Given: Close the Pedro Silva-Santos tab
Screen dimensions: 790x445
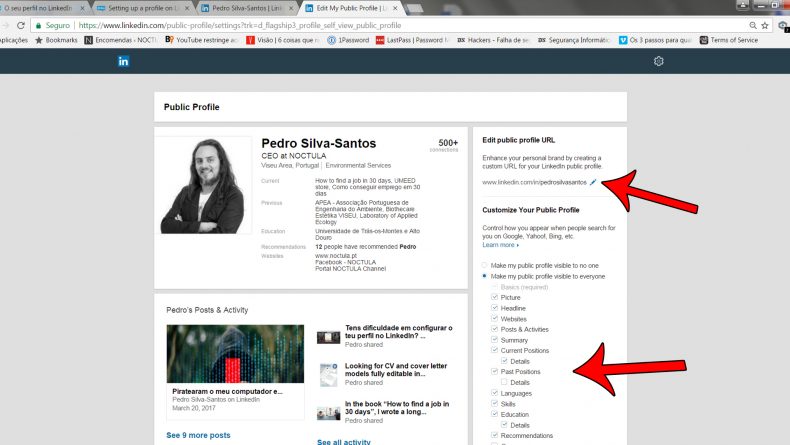Looking at the screenshot, I should click(291, 8).
